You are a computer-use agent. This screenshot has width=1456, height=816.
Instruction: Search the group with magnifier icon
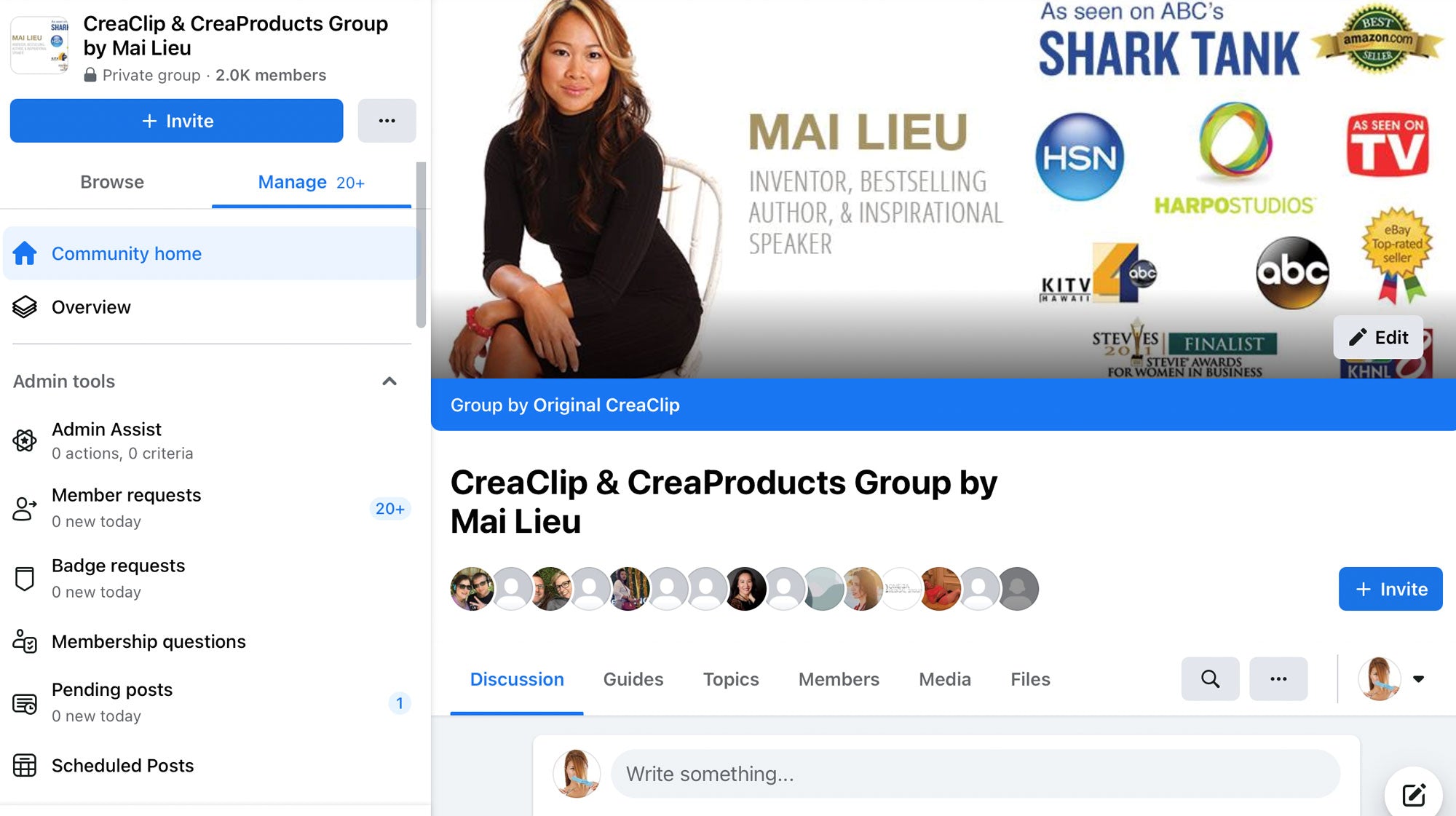(x=1210, y=679)
